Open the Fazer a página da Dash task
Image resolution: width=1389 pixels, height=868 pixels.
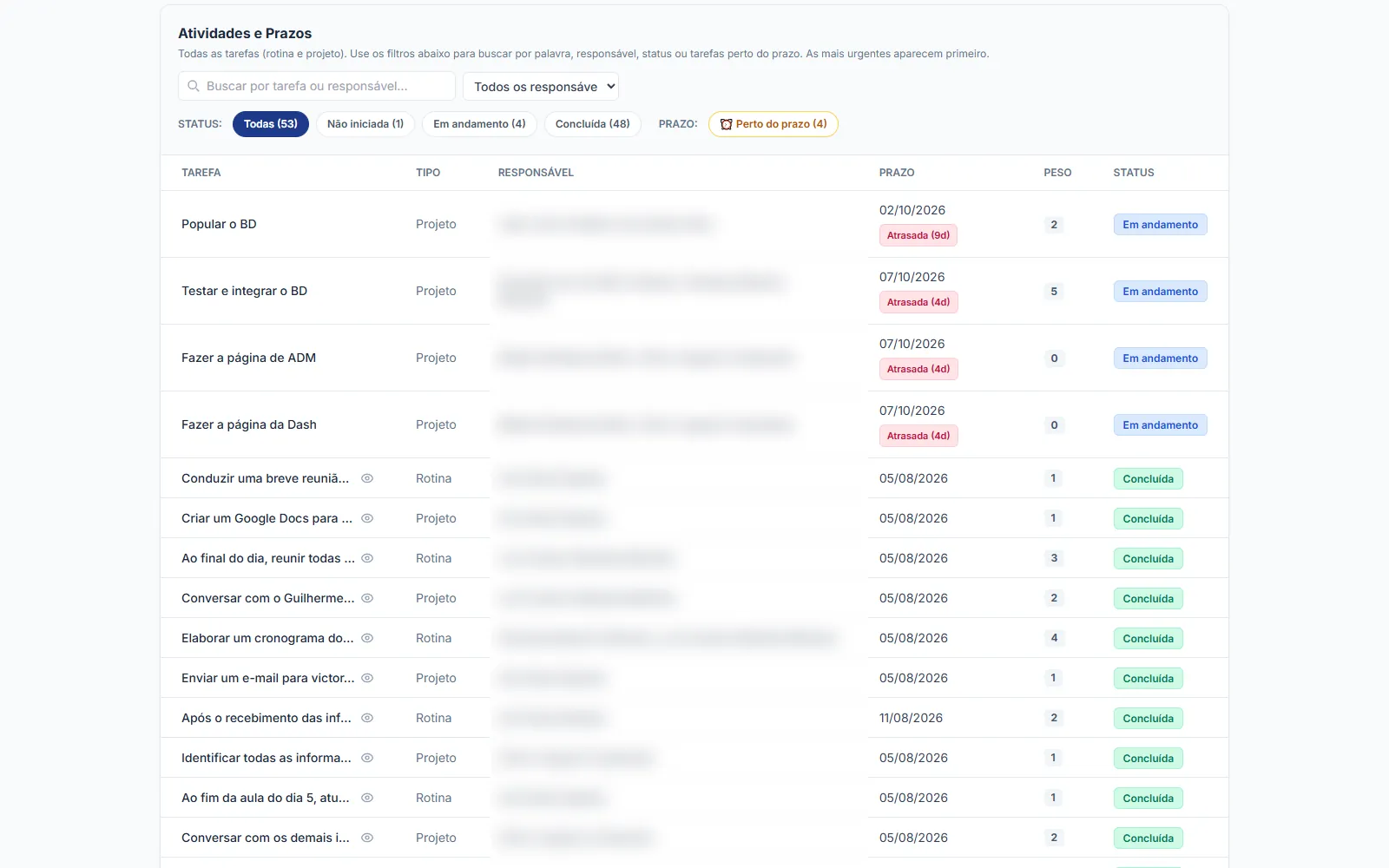coord(249,424)
